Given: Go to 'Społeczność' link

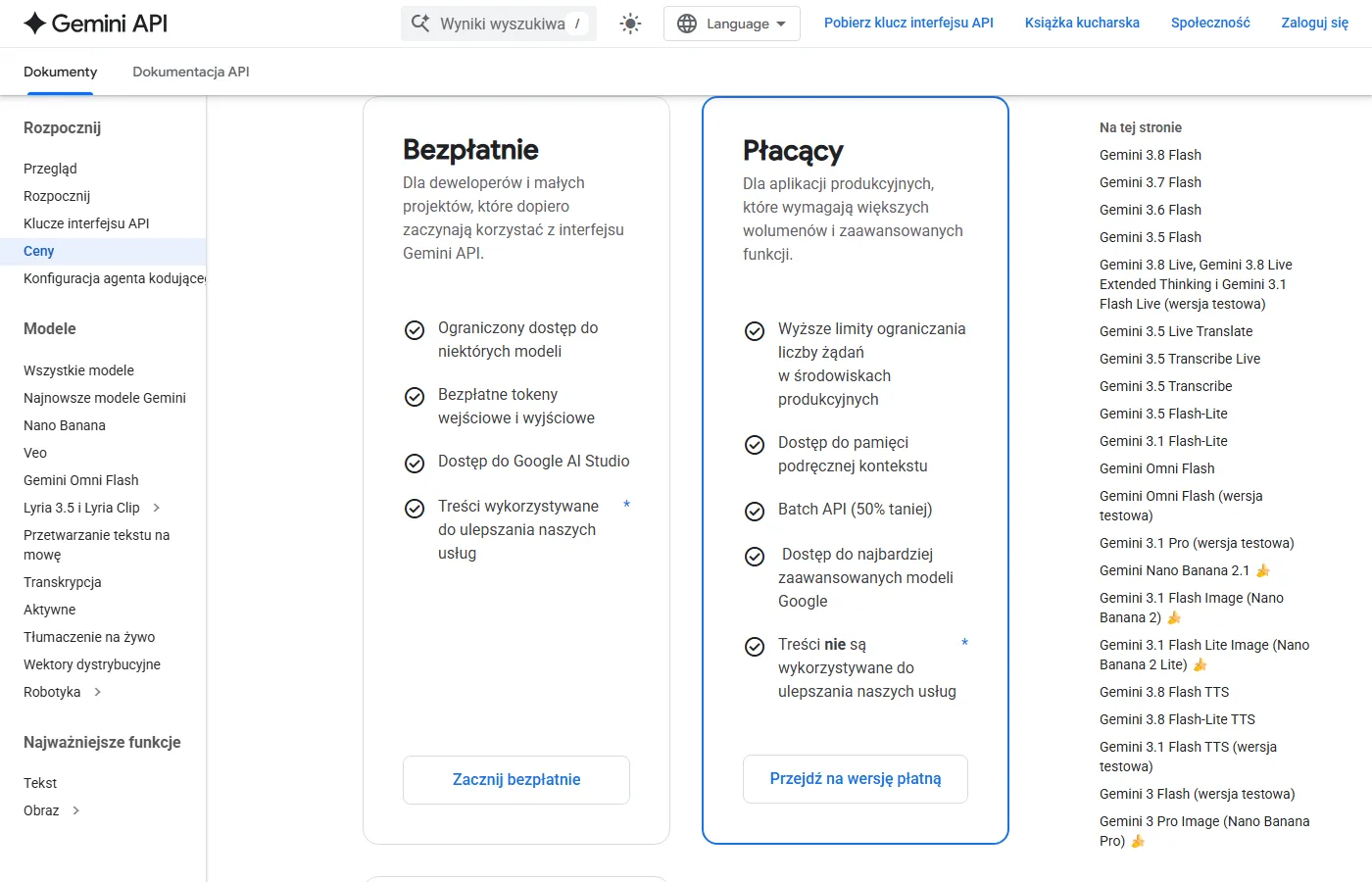Looking at the screenshot, I should (x=1210, y=23).
